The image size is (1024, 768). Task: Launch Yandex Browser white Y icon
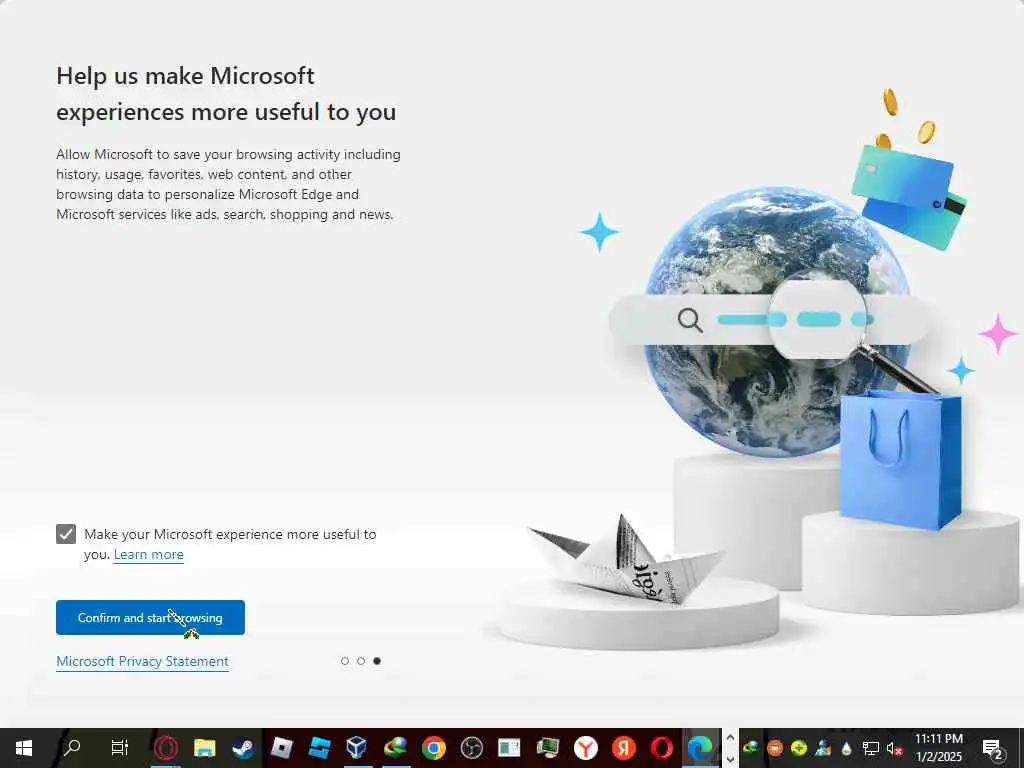[586, 747]
